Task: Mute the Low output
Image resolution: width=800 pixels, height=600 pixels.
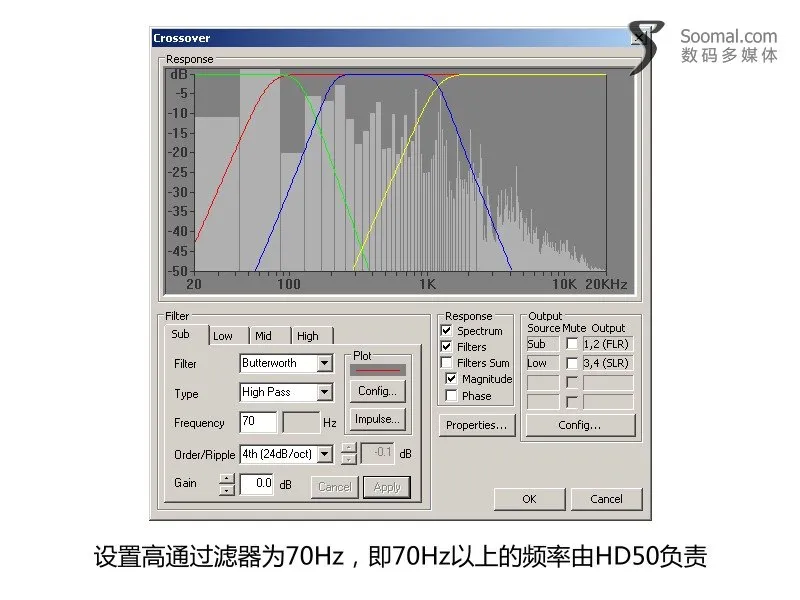Action: point(572,363)
